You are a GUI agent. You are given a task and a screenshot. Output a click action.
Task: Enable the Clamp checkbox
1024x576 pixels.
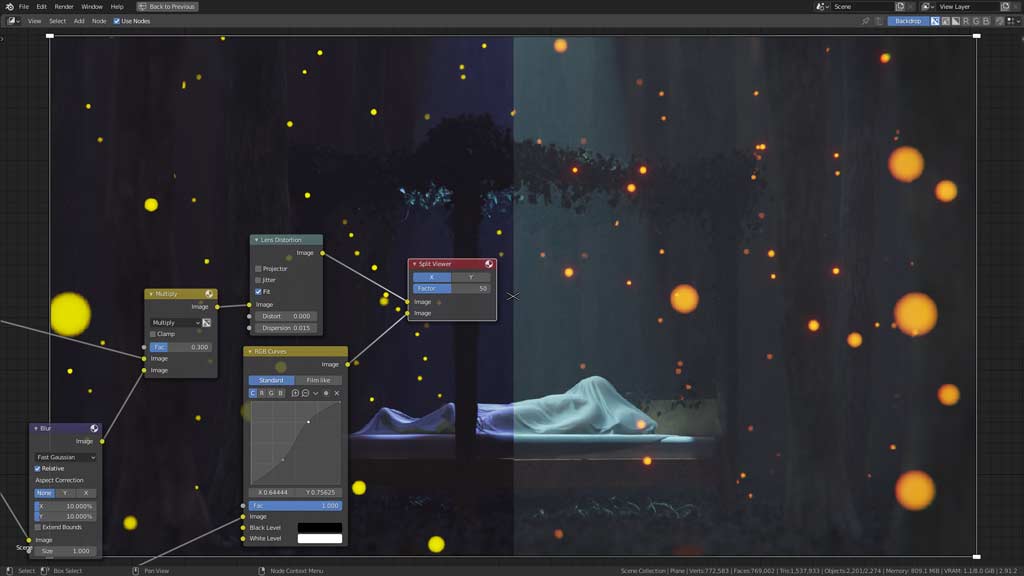[153, 334]
